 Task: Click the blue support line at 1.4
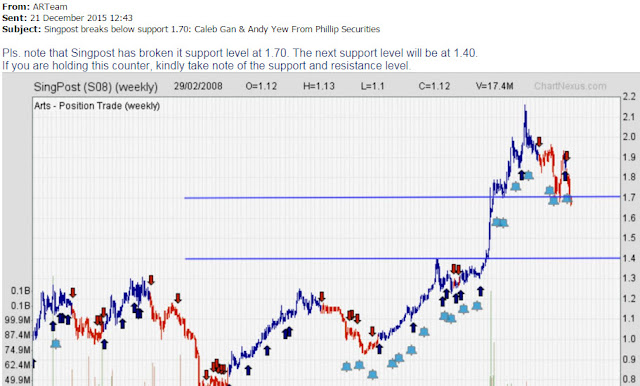[402, 258]
